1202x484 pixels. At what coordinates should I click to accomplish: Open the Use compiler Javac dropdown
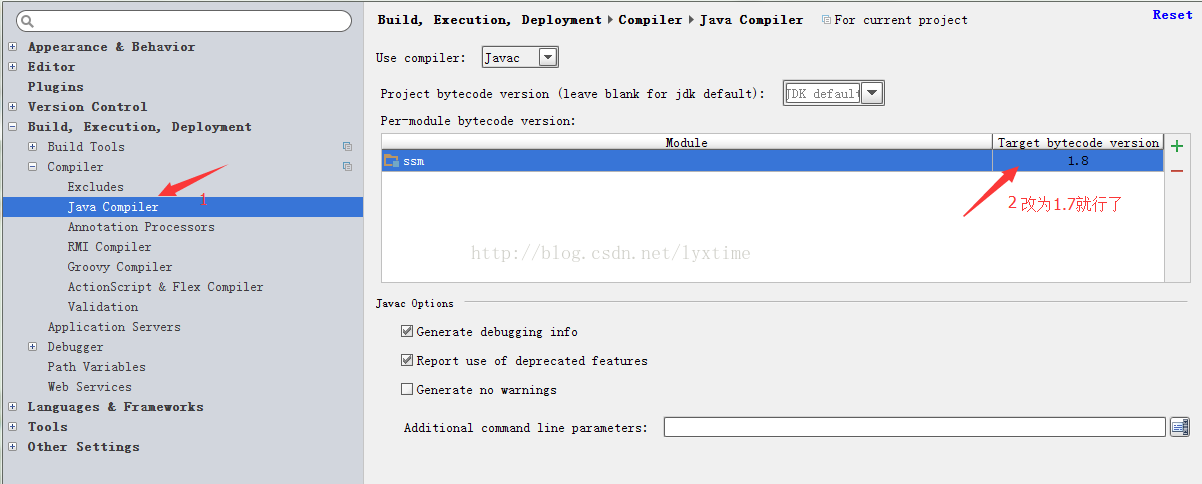[547, 58]
